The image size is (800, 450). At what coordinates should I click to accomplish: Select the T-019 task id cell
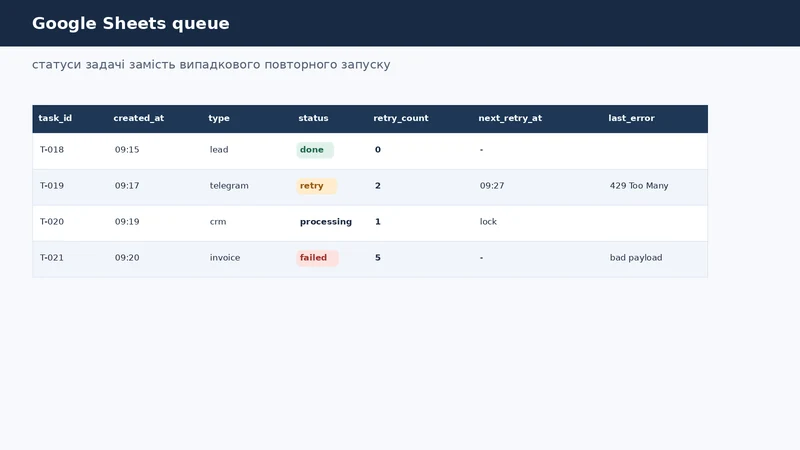coord(52,186)
